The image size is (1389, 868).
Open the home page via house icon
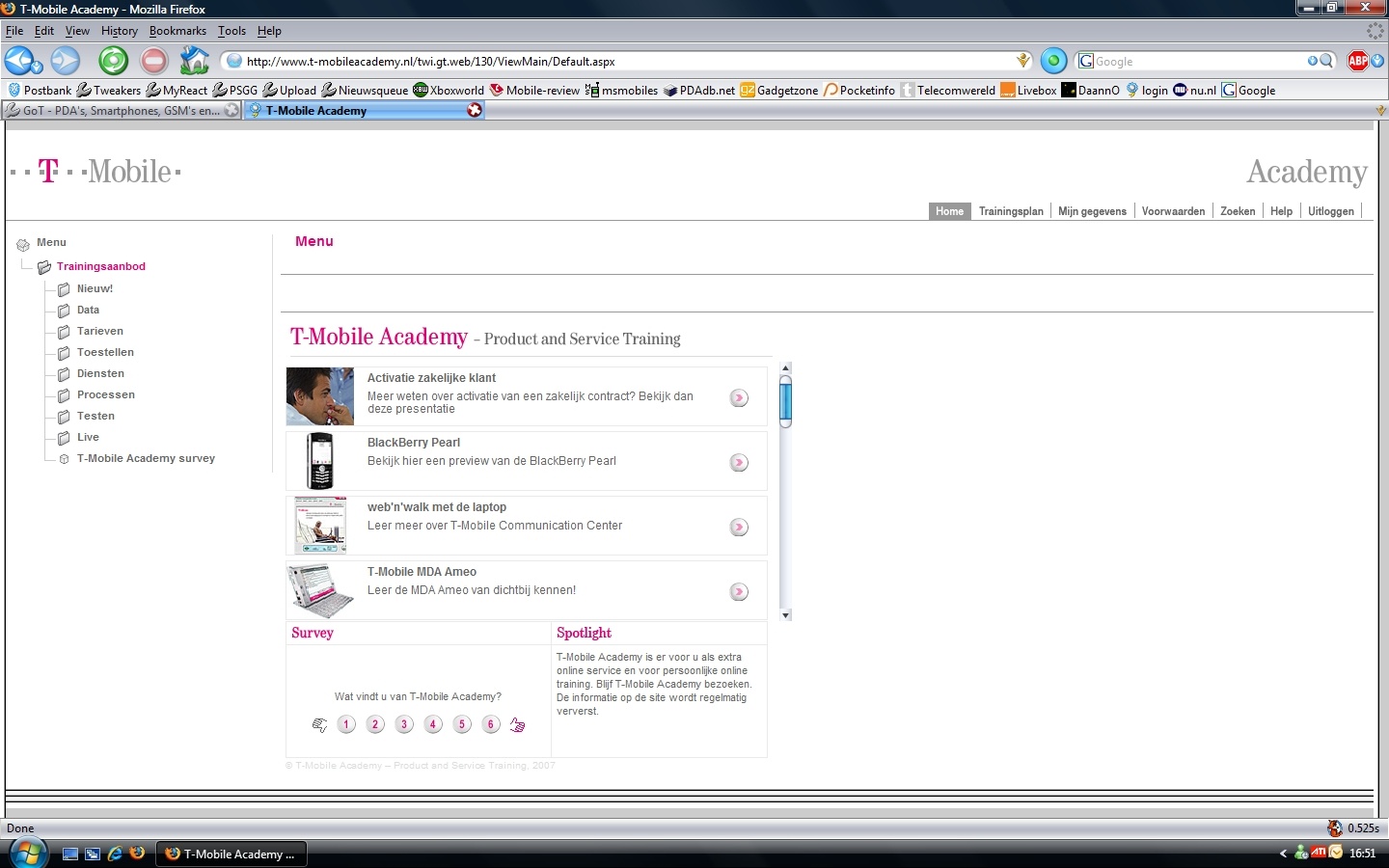[194, 61]
